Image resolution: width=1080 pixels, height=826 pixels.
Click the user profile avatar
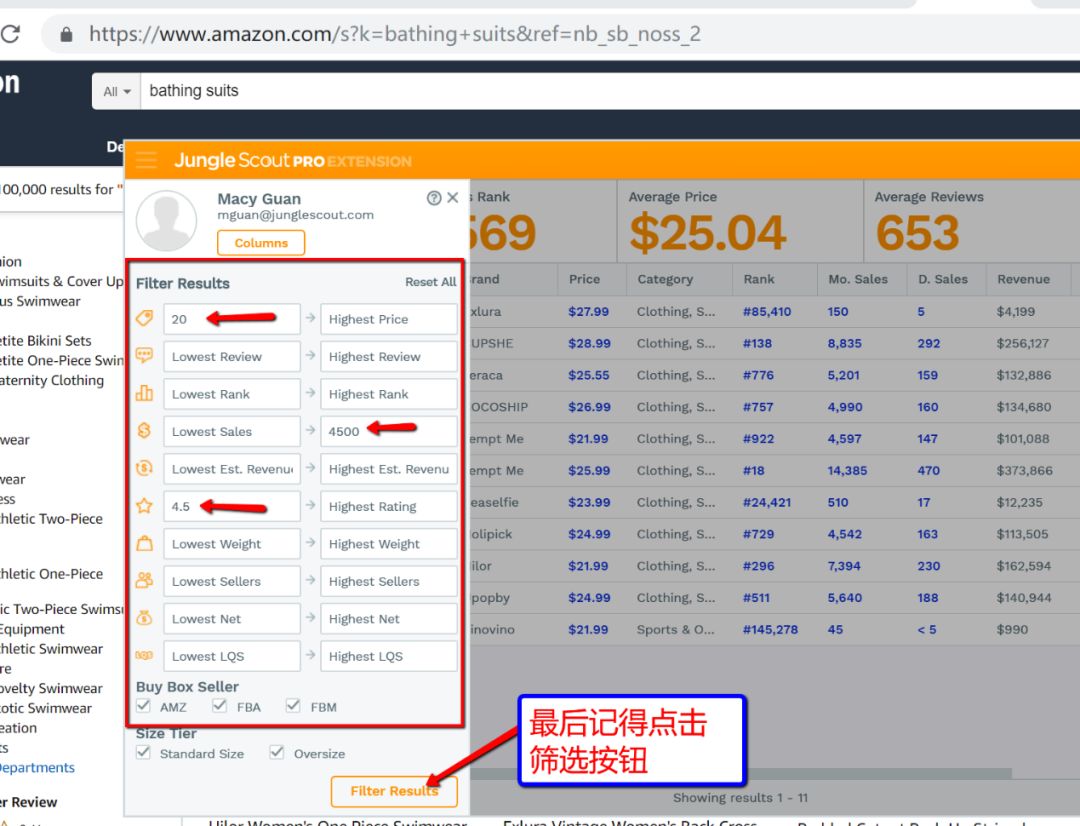click(167, 220)
